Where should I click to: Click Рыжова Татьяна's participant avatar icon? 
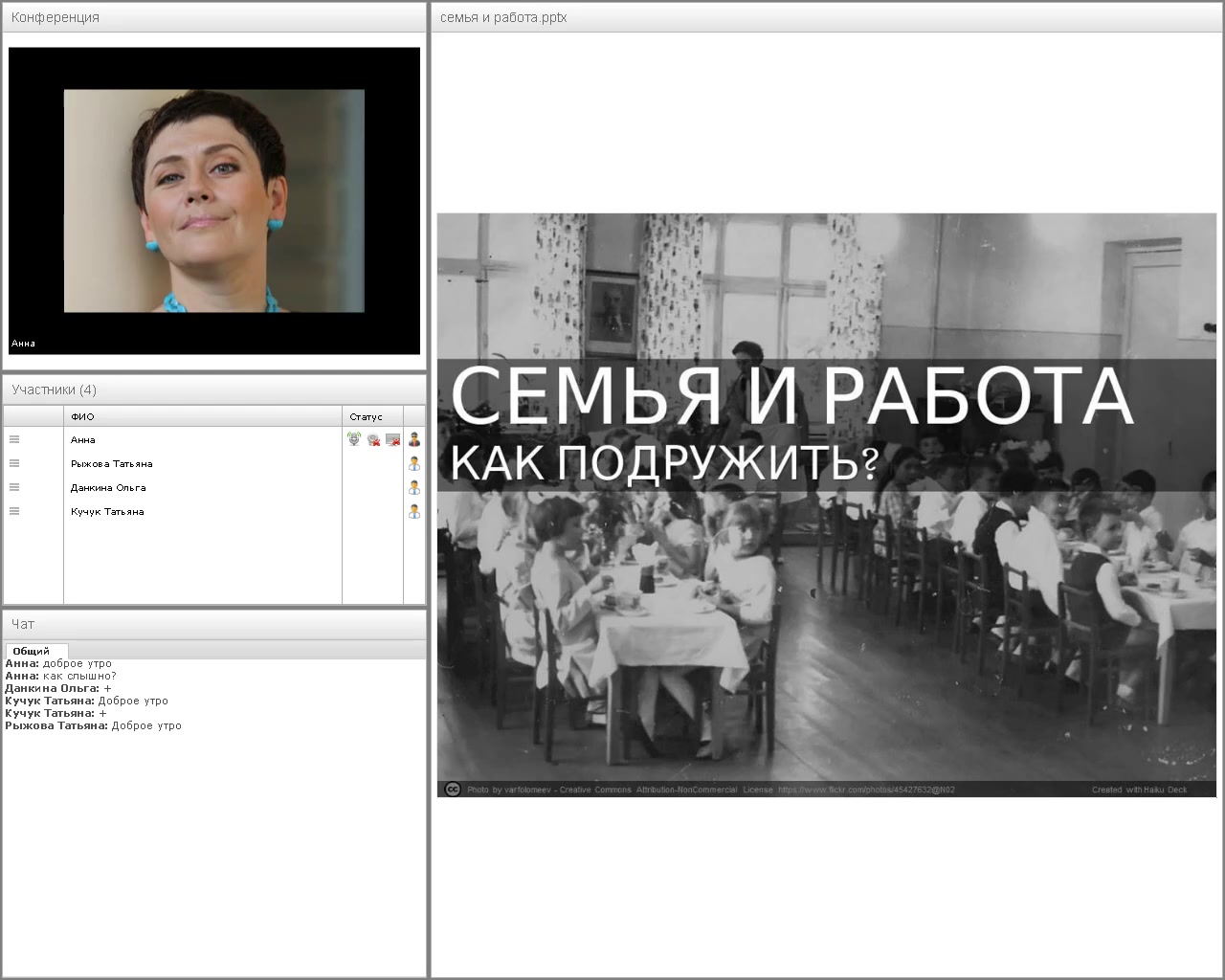tap(413, 464)
